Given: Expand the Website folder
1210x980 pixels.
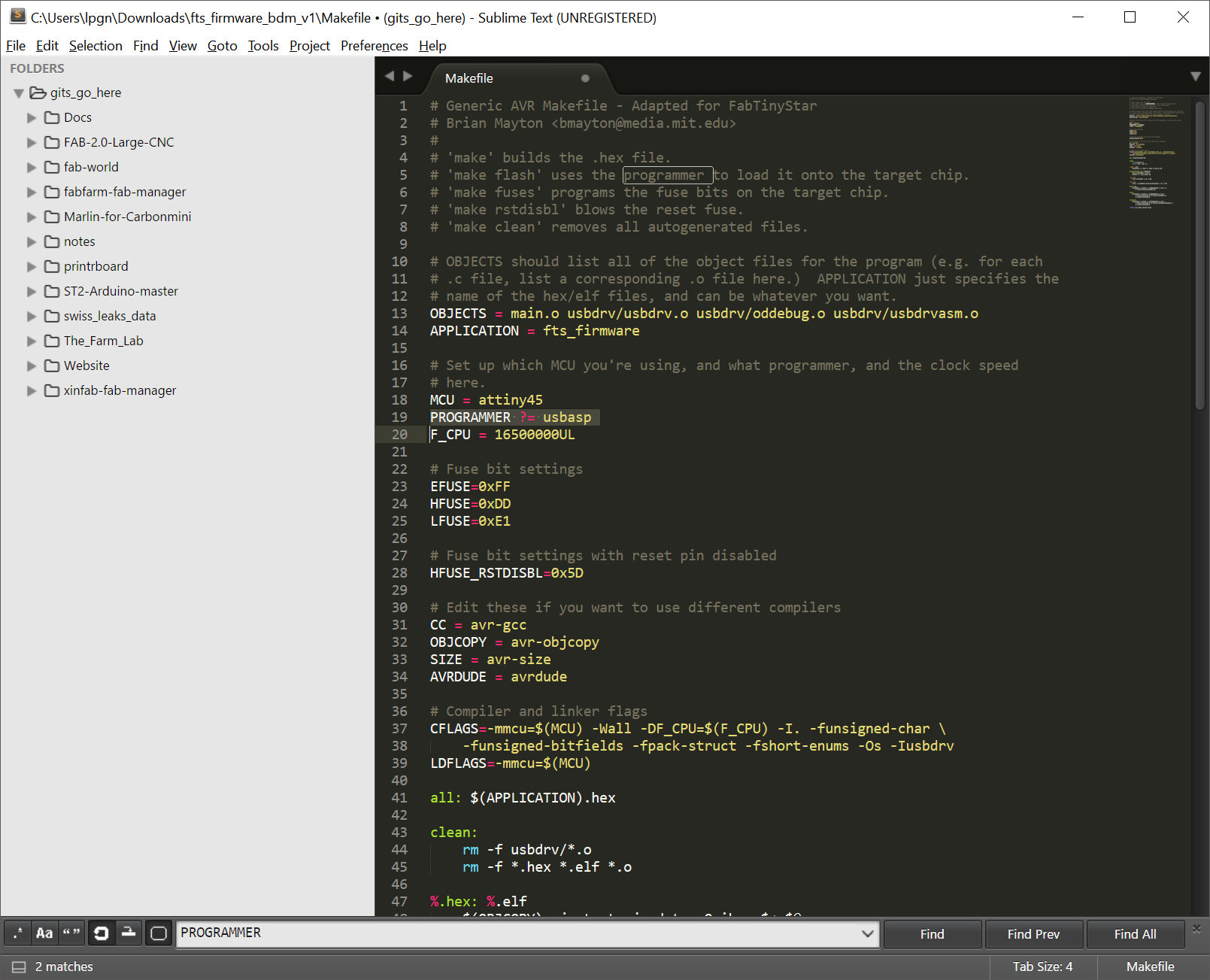Looking at the screenshot, I should [32, 366].
